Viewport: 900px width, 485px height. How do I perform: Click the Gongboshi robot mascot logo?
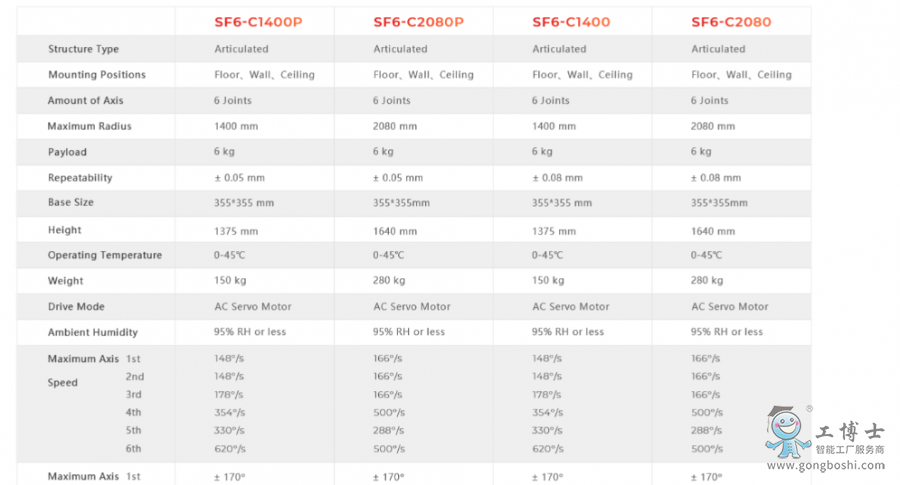pos(787,431)
